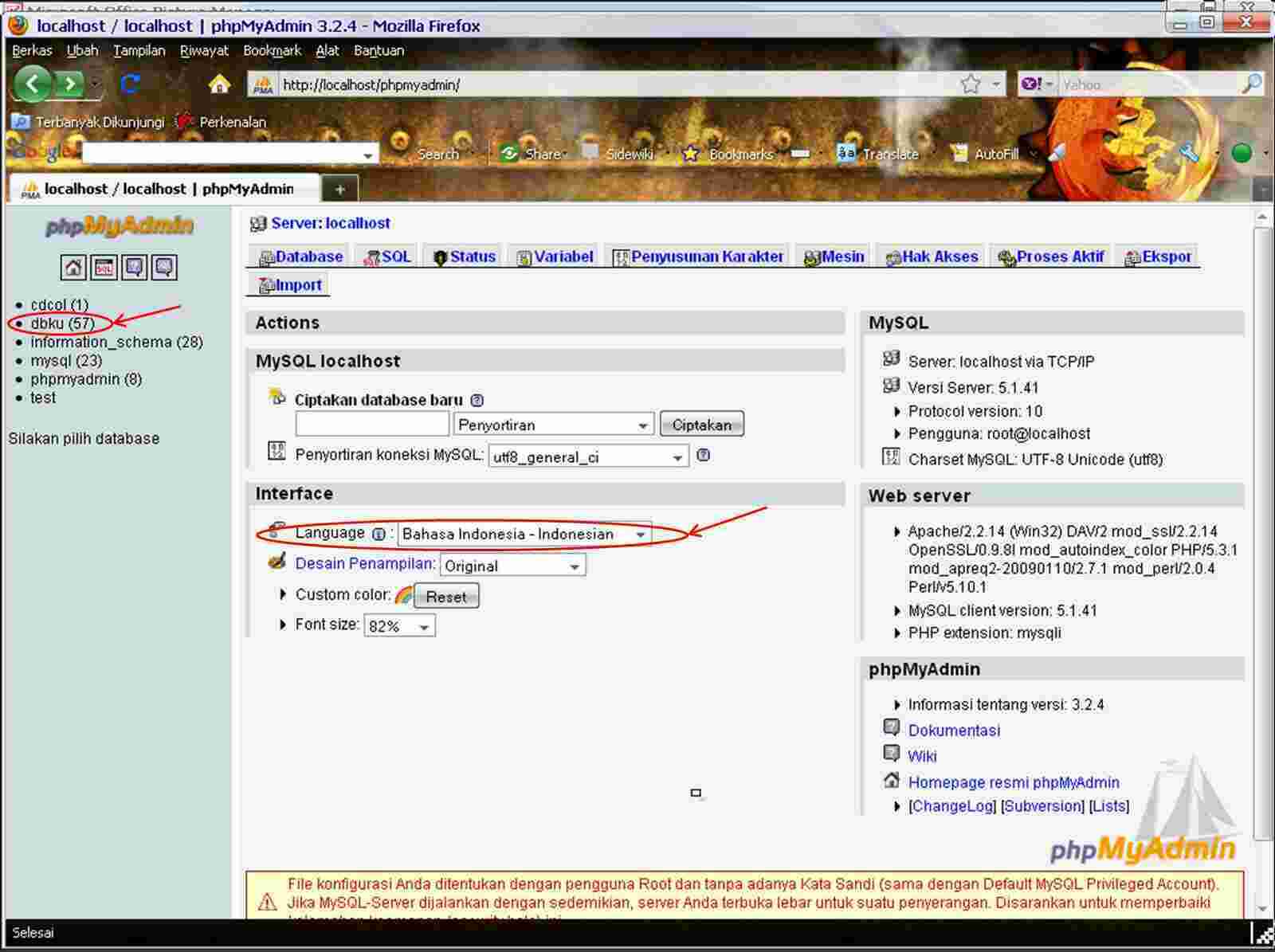The height and width of the screenshot is (952, 1275).
Task: Open the phpMyAdmin Home icon in sidebar
Action: [73, 268]
